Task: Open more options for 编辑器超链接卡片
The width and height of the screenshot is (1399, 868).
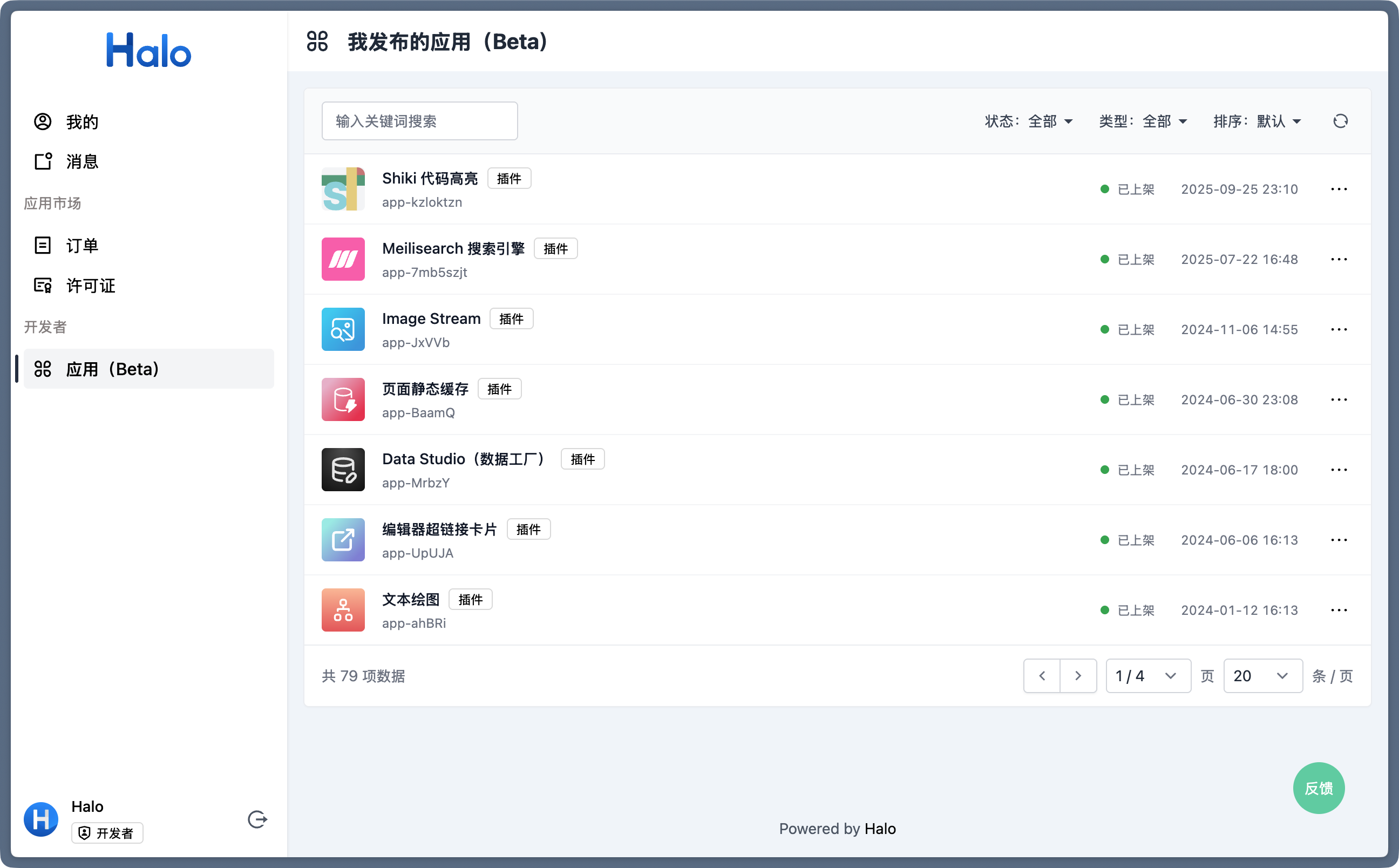Action: click(x=1339, y=540)
